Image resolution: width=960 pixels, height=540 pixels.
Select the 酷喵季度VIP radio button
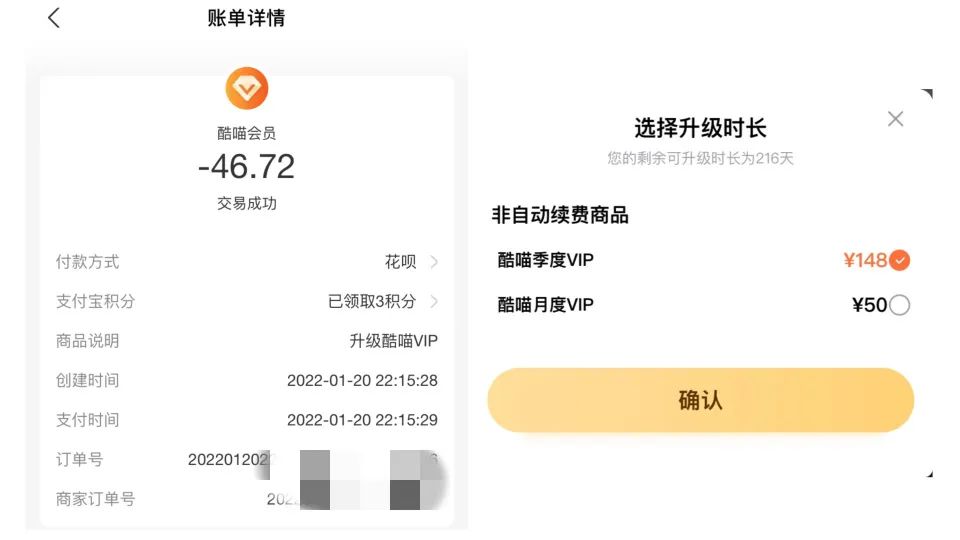click(899, 261)
